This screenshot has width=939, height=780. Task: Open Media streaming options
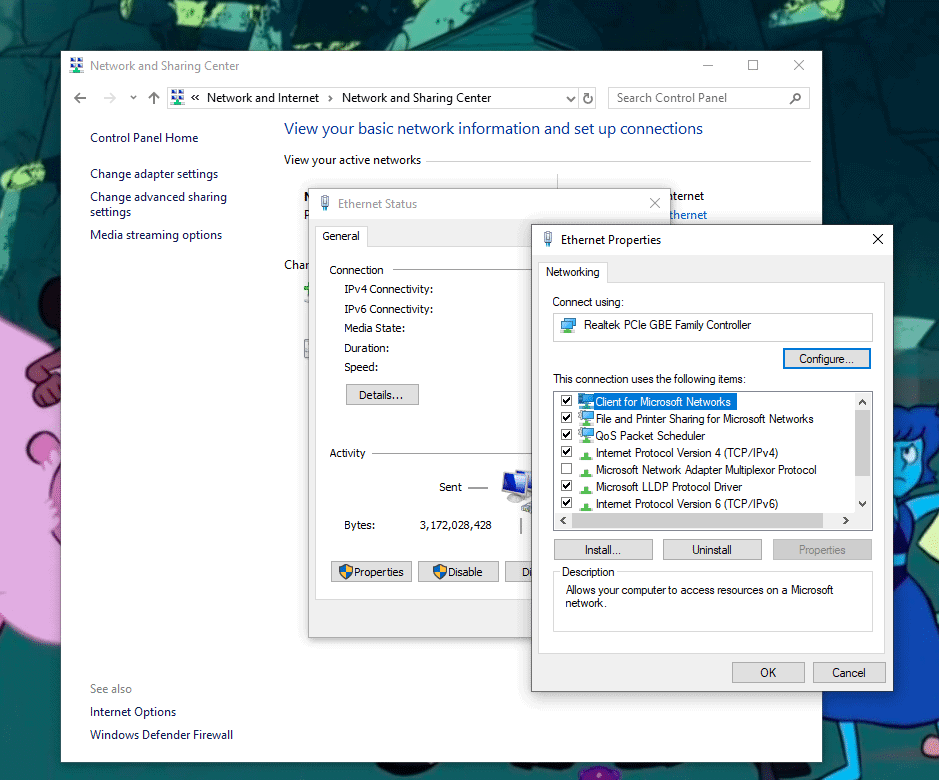click(156, 235)
